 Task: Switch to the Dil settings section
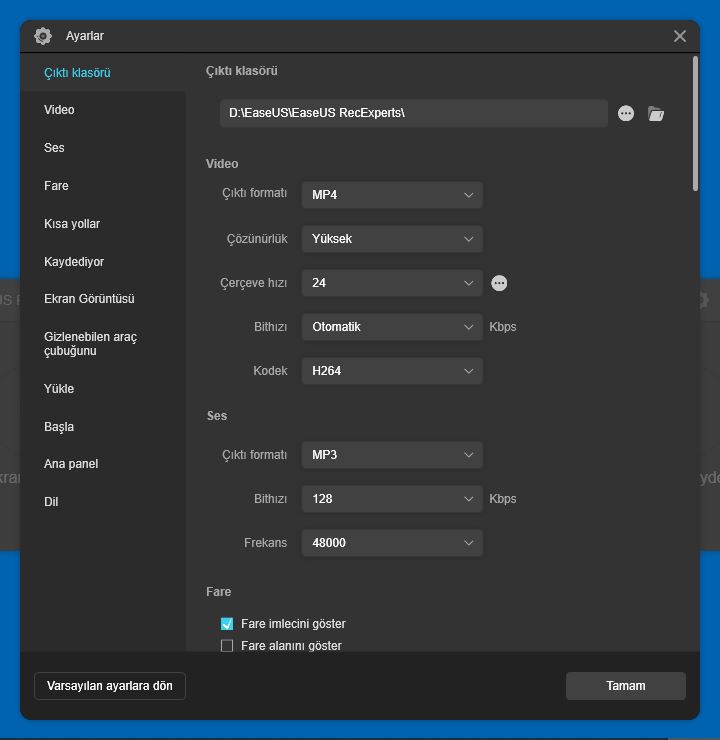click(52, 502)
